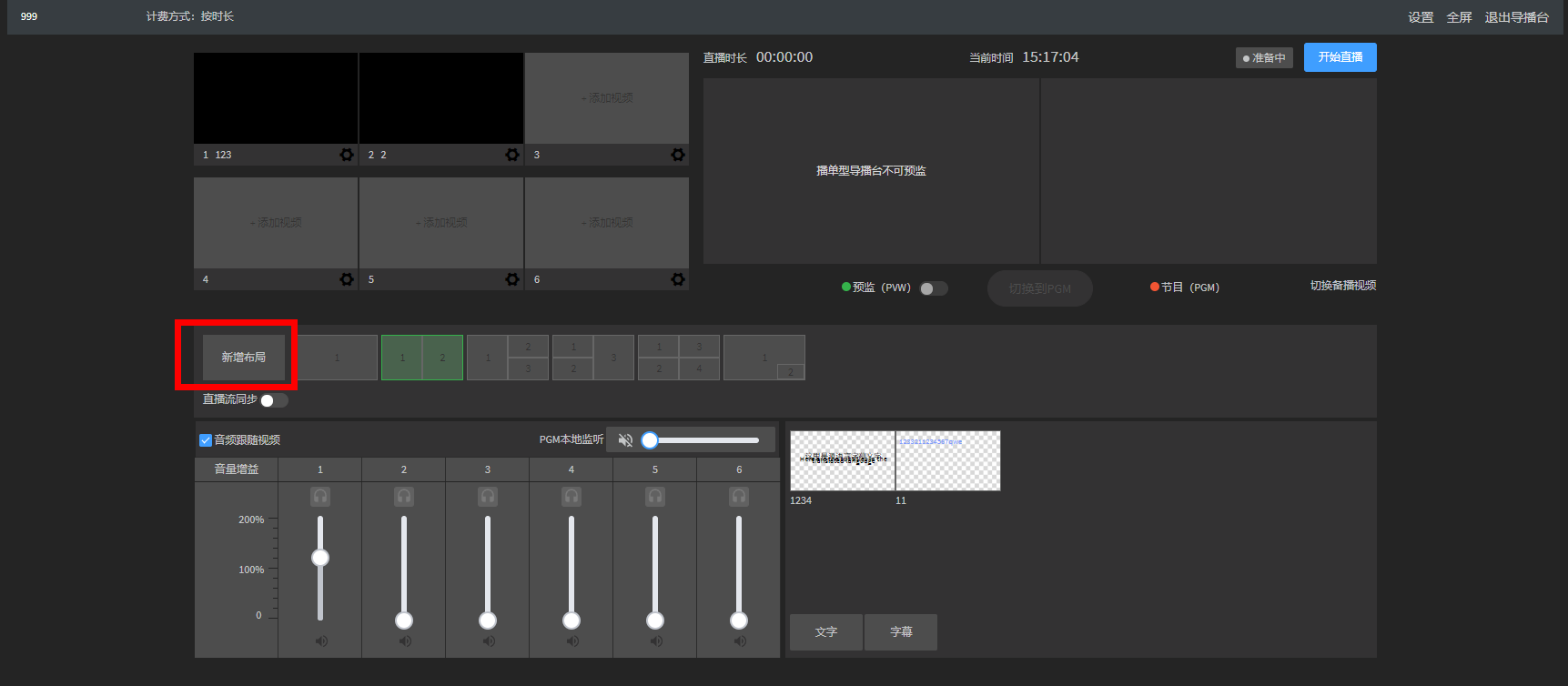Image resolution: width=1568 pixels, height=686 pixels.
Task: Select the 1234 text overlay thumbnail
Action: 842,461
